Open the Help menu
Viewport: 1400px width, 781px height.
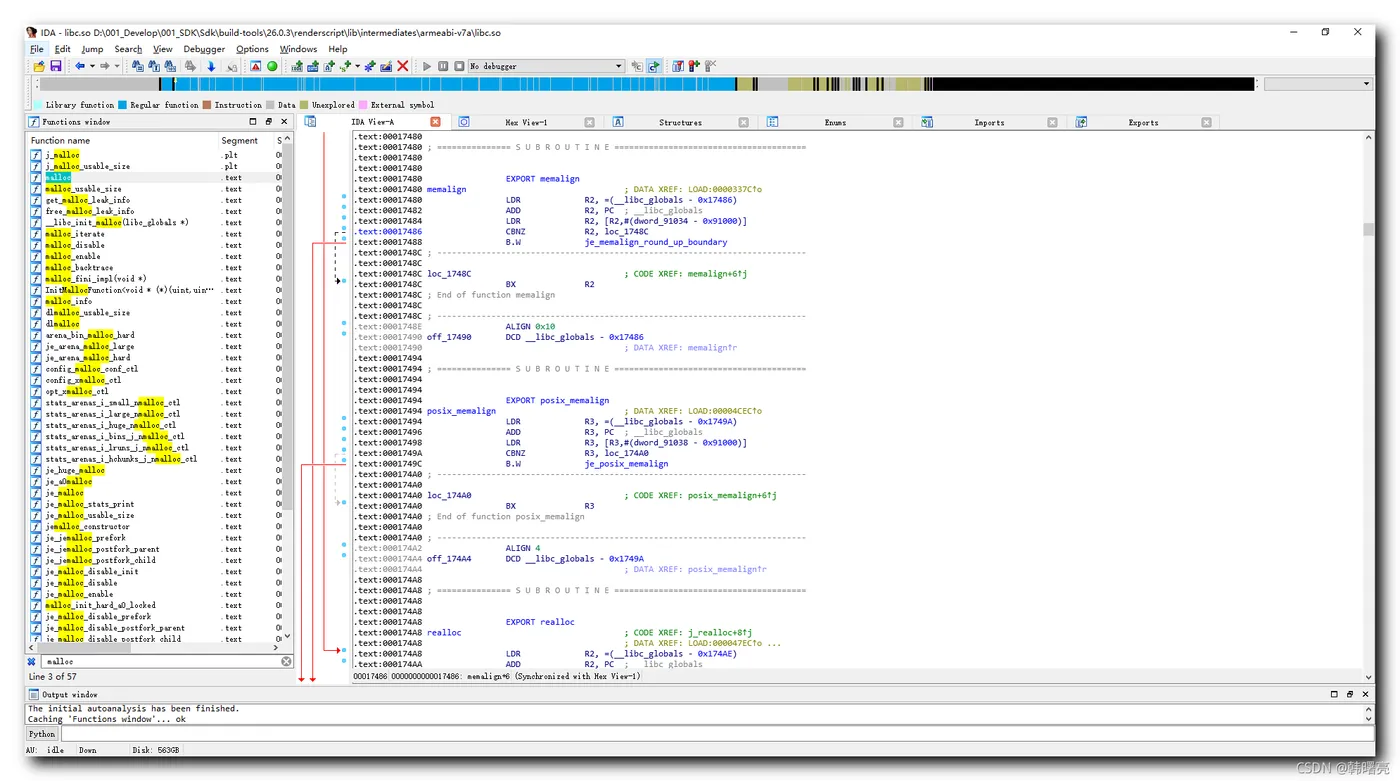(x=338, y=49)
